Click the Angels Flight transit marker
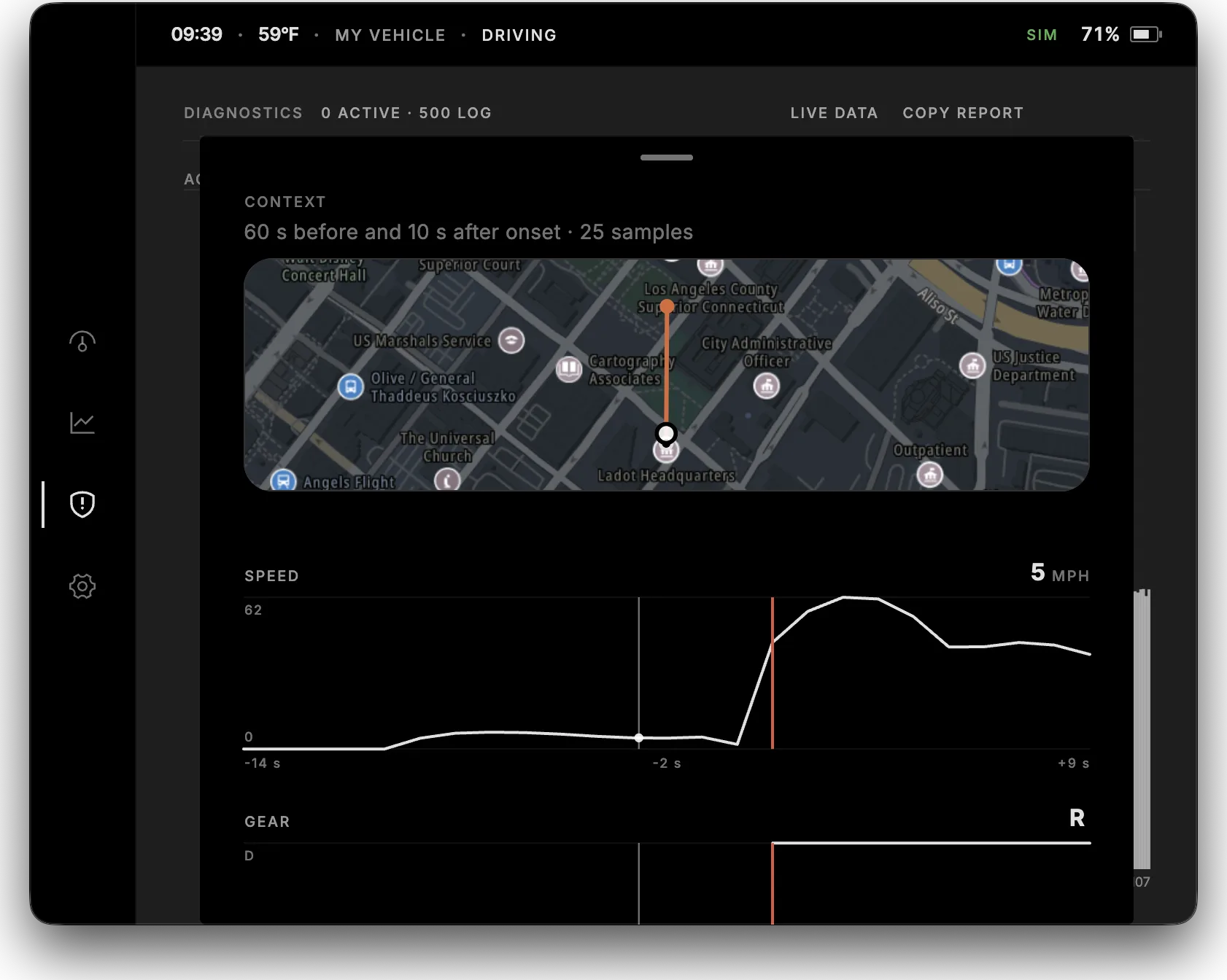 283,481
